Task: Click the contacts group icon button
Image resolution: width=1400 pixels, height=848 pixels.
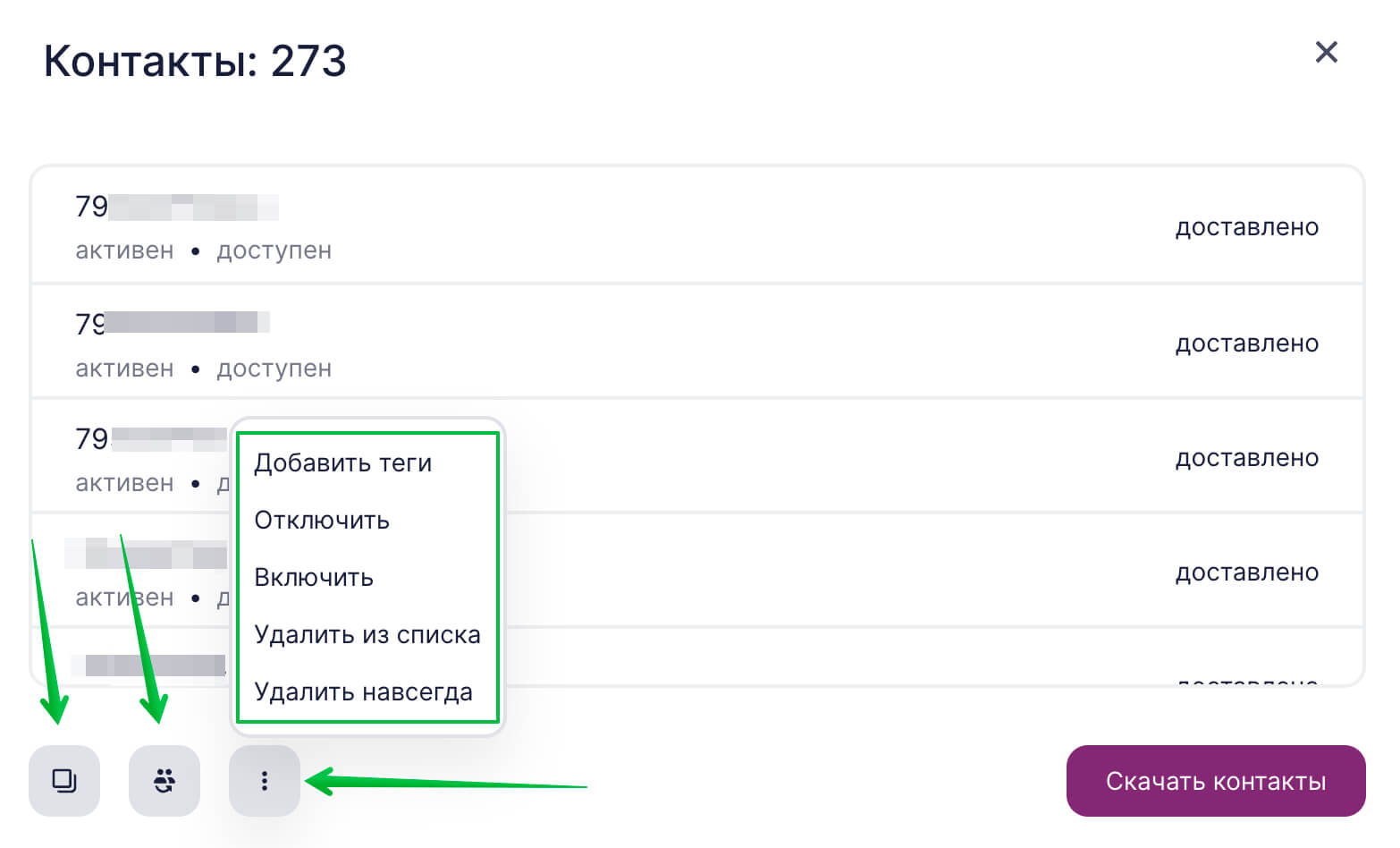Action: tap(164, 781)
